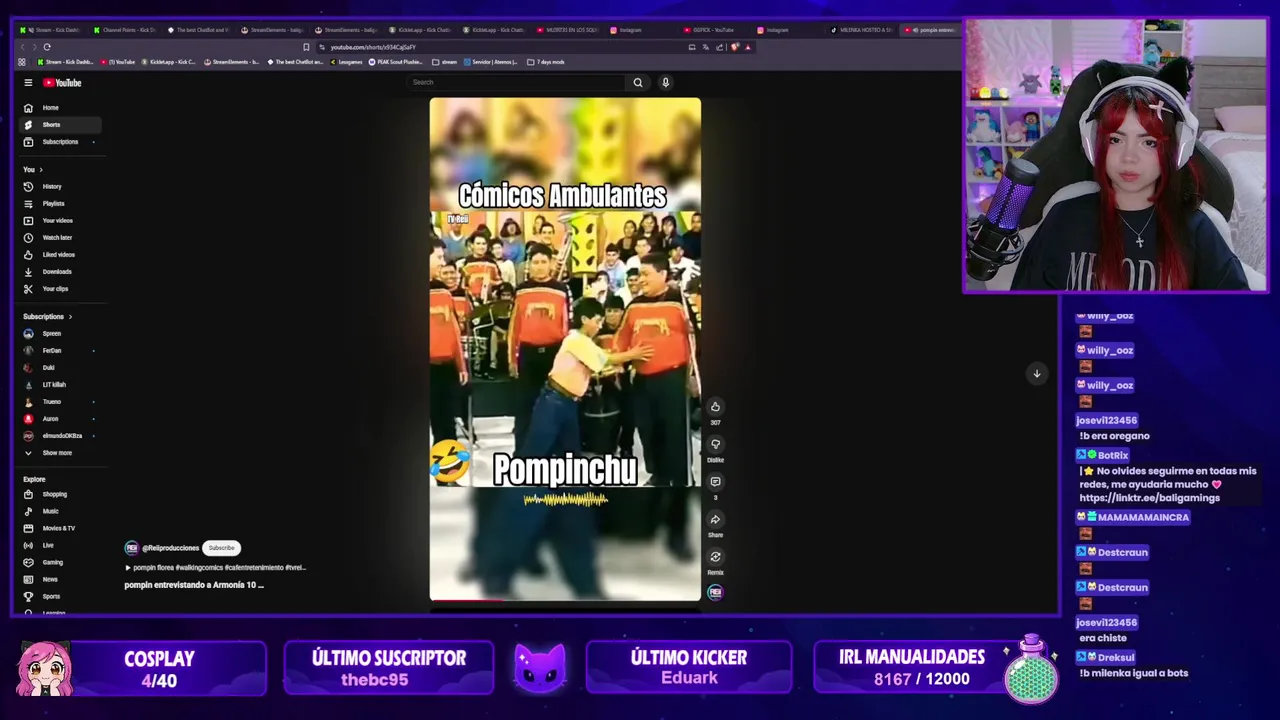Open Sports in Explore section
The image size is (1280, 720).
(x=60, y=596)
